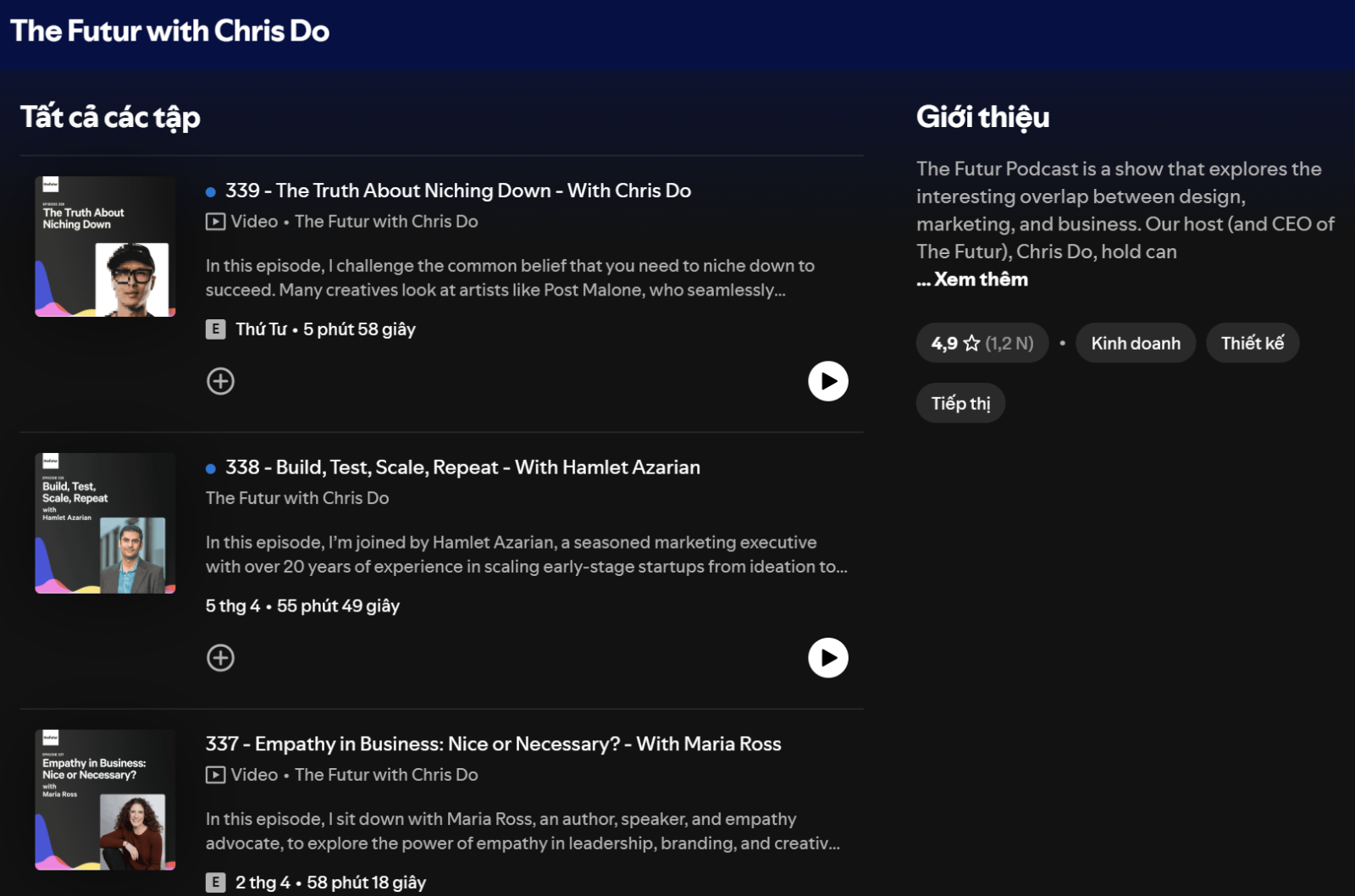Open show link under episode 339 title
The width and height of the screenshot is (1355, 896).
click(386, 222)
